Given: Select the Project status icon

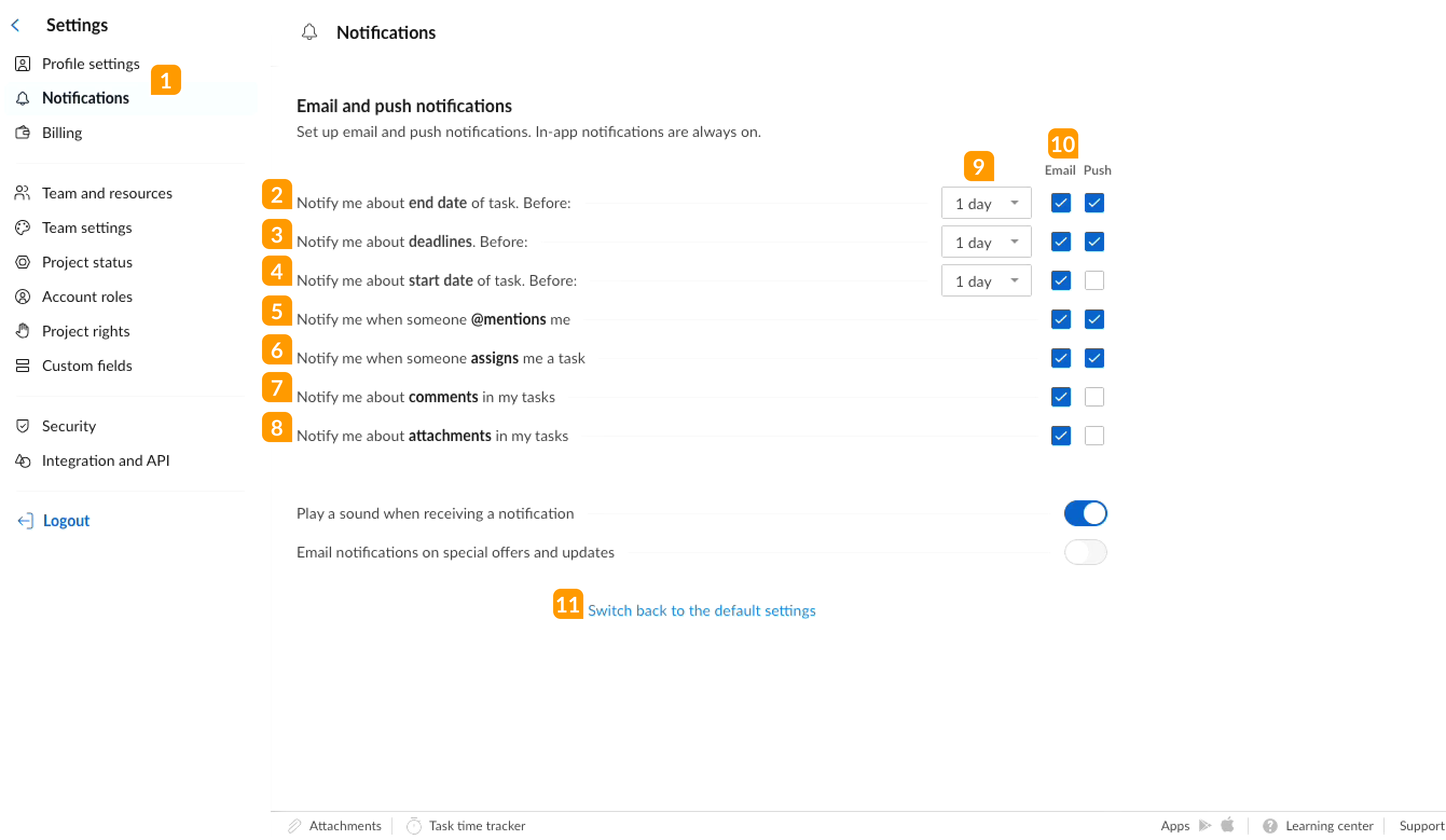Looking at the screenshot, I should tap(23, 262).
